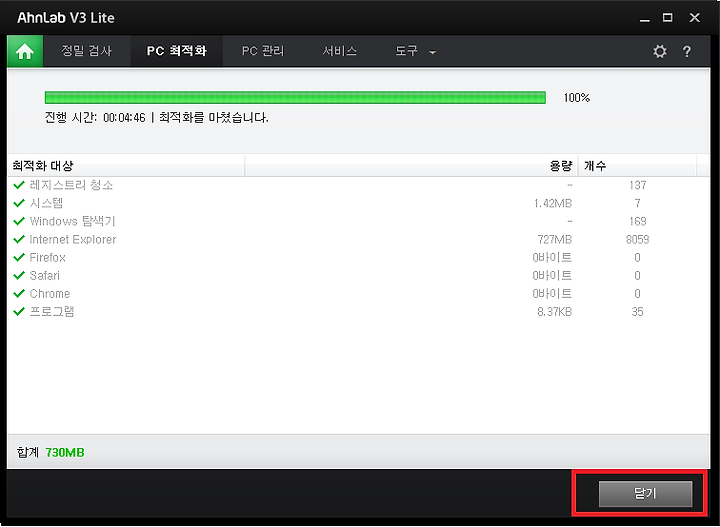This screenshot has width=720, height=527.
Task: Open settings with the gear icon
Action: (660, 51)
